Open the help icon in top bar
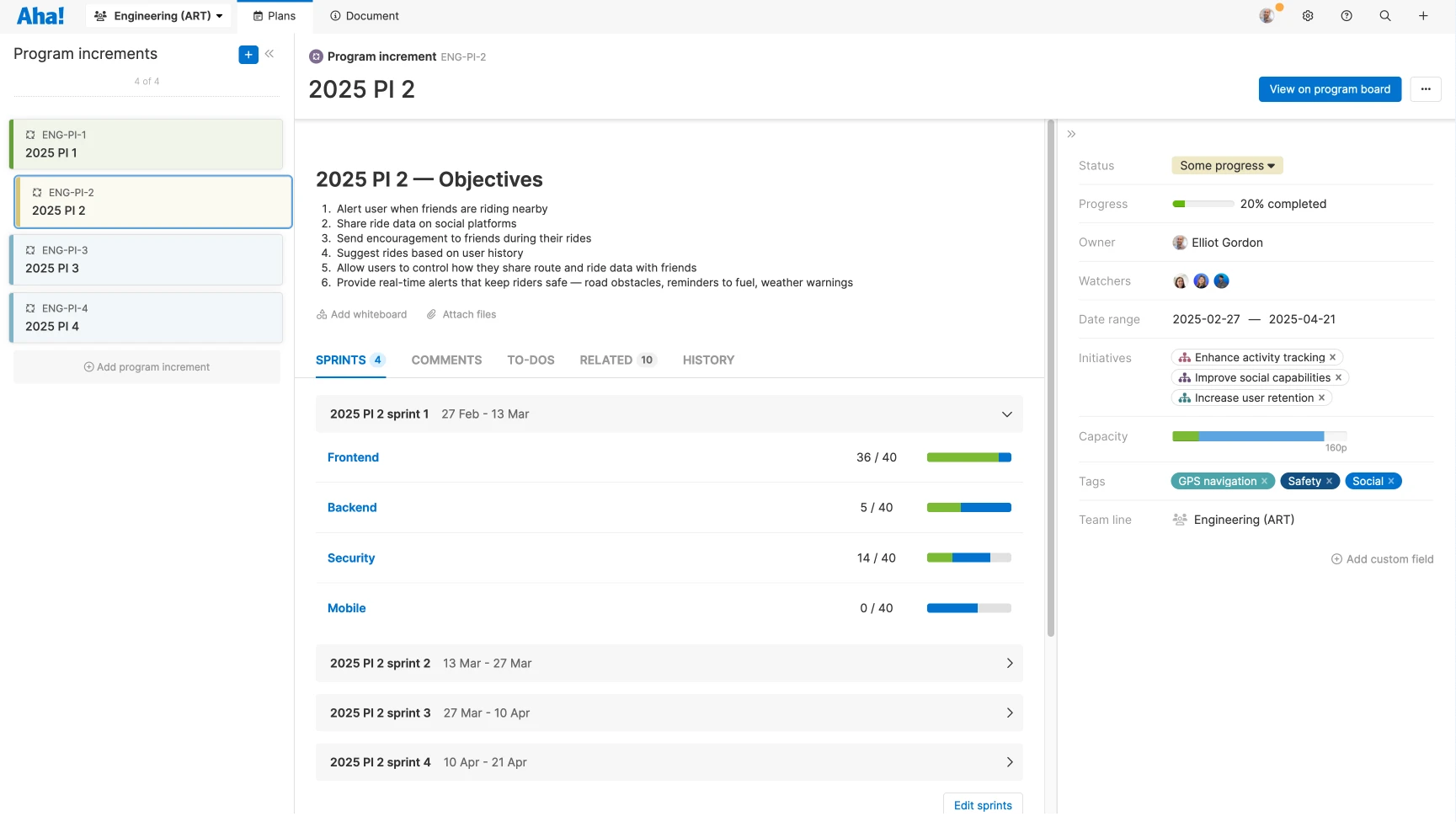Viewport: 1456px width, 822px height. (x=1346, y=15)
